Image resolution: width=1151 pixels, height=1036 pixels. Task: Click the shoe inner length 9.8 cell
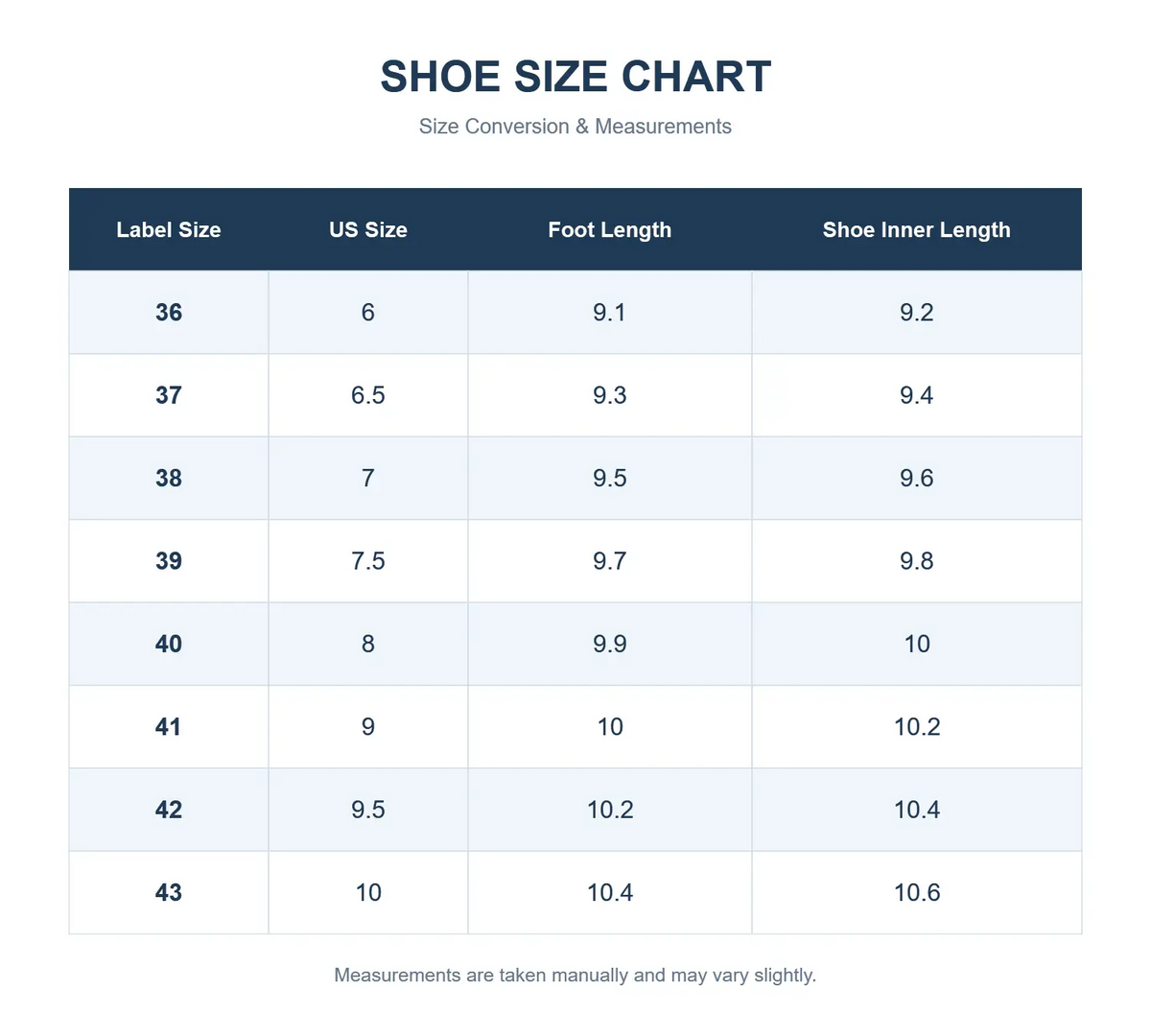tap(917, 561)
